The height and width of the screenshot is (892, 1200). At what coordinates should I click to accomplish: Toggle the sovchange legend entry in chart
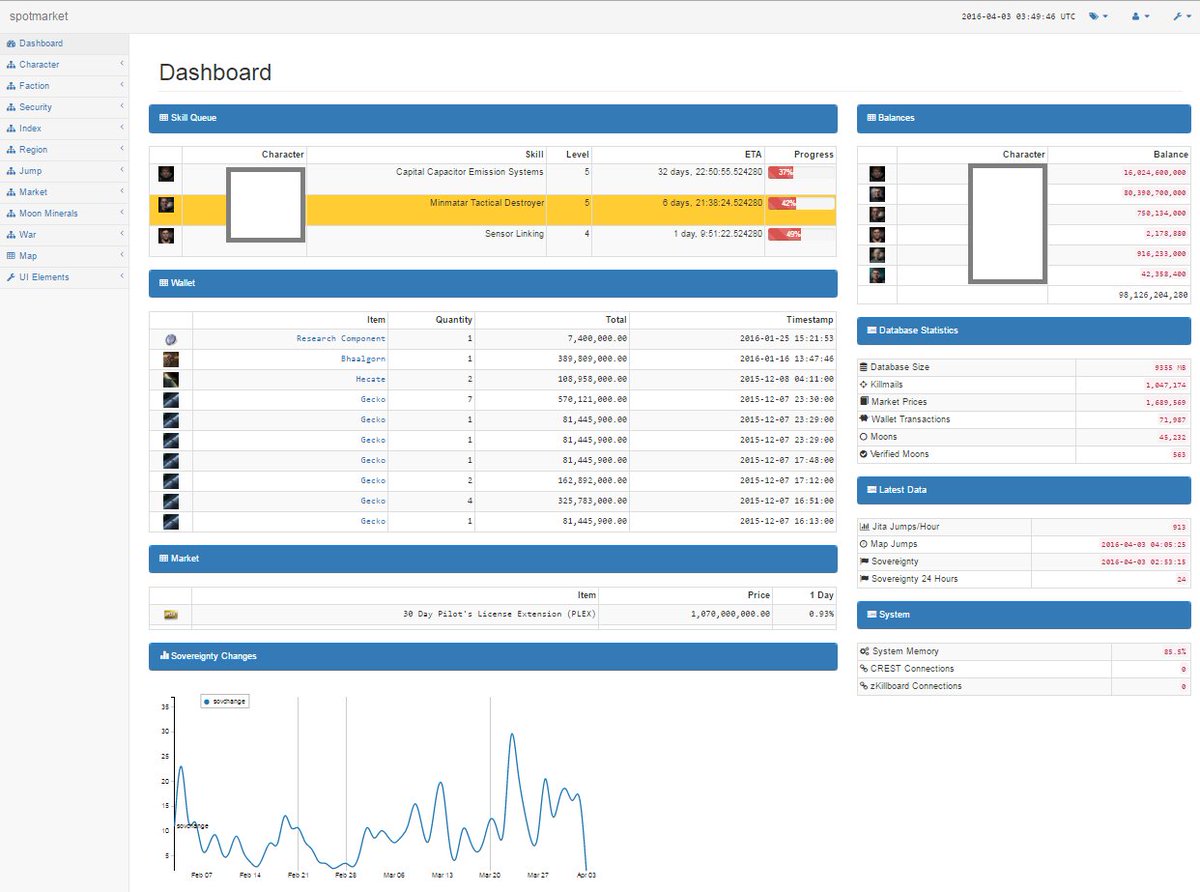point(224,702)
